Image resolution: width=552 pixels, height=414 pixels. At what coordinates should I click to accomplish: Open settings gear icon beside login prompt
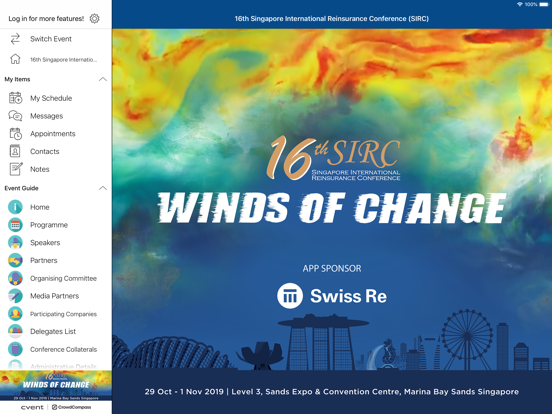94,18
